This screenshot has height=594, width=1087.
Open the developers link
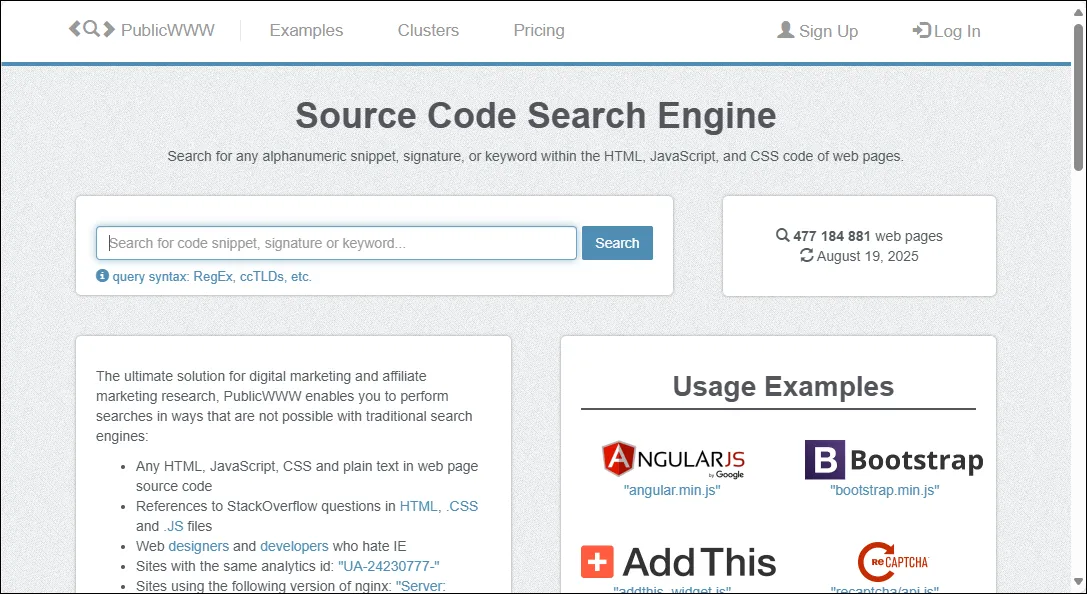[294, 546]
